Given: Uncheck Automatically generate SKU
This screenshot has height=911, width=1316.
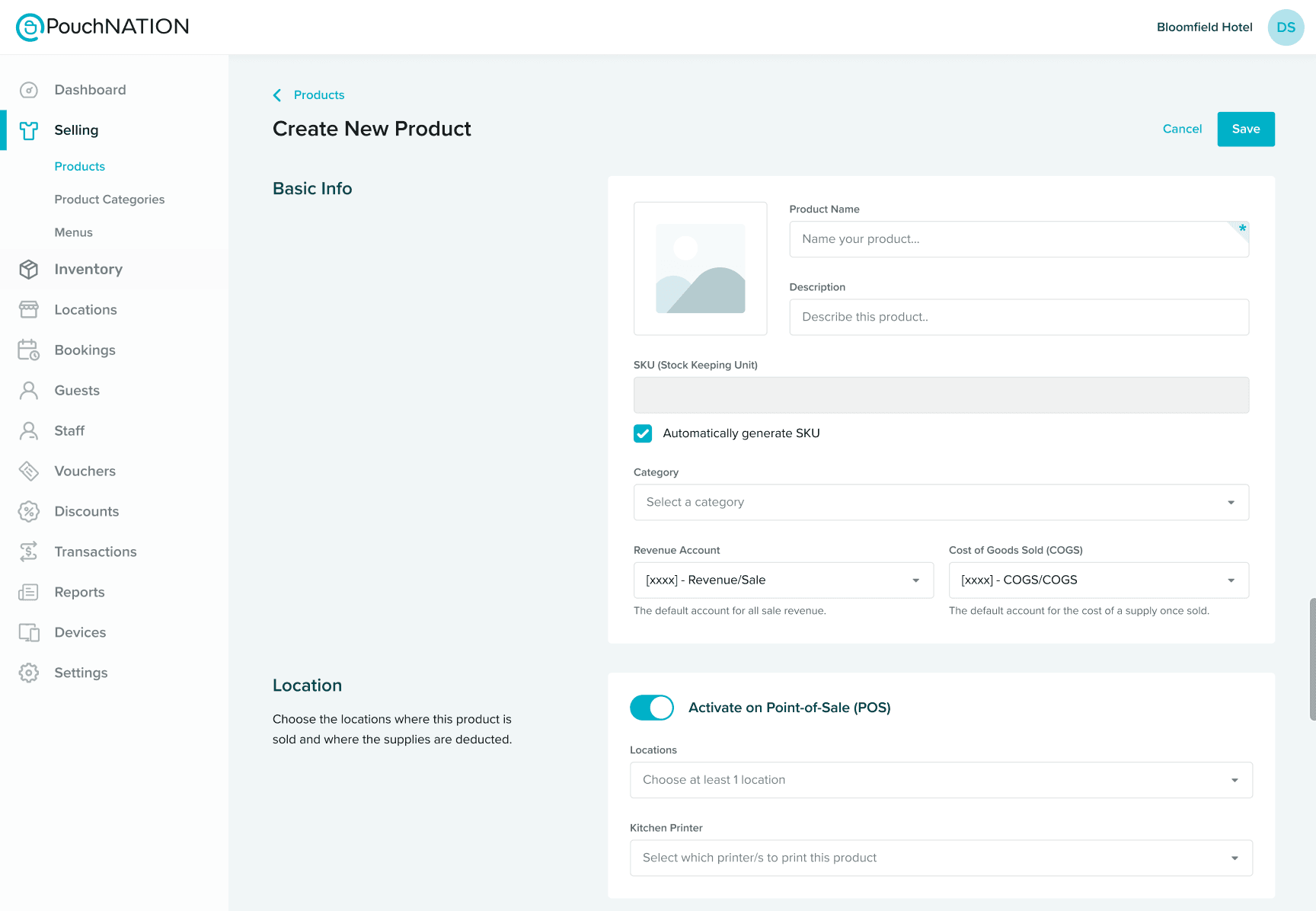Looking at the screenshot, I should coord(642,433).
